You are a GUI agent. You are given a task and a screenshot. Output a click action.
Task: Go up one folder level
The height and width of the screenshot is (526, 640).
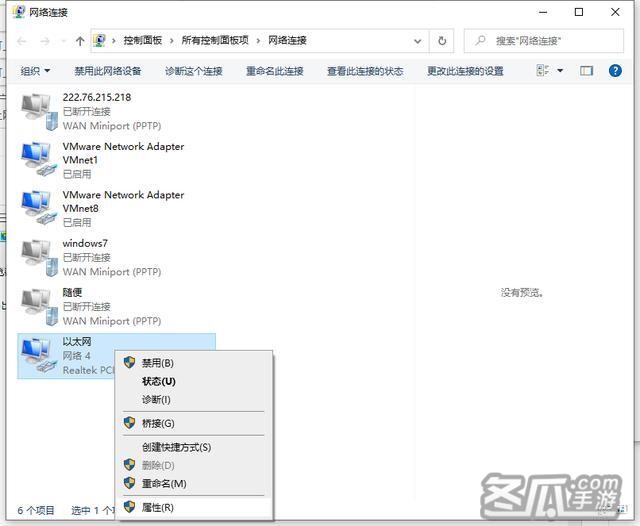pyautogui.click(x=80, y=41)
